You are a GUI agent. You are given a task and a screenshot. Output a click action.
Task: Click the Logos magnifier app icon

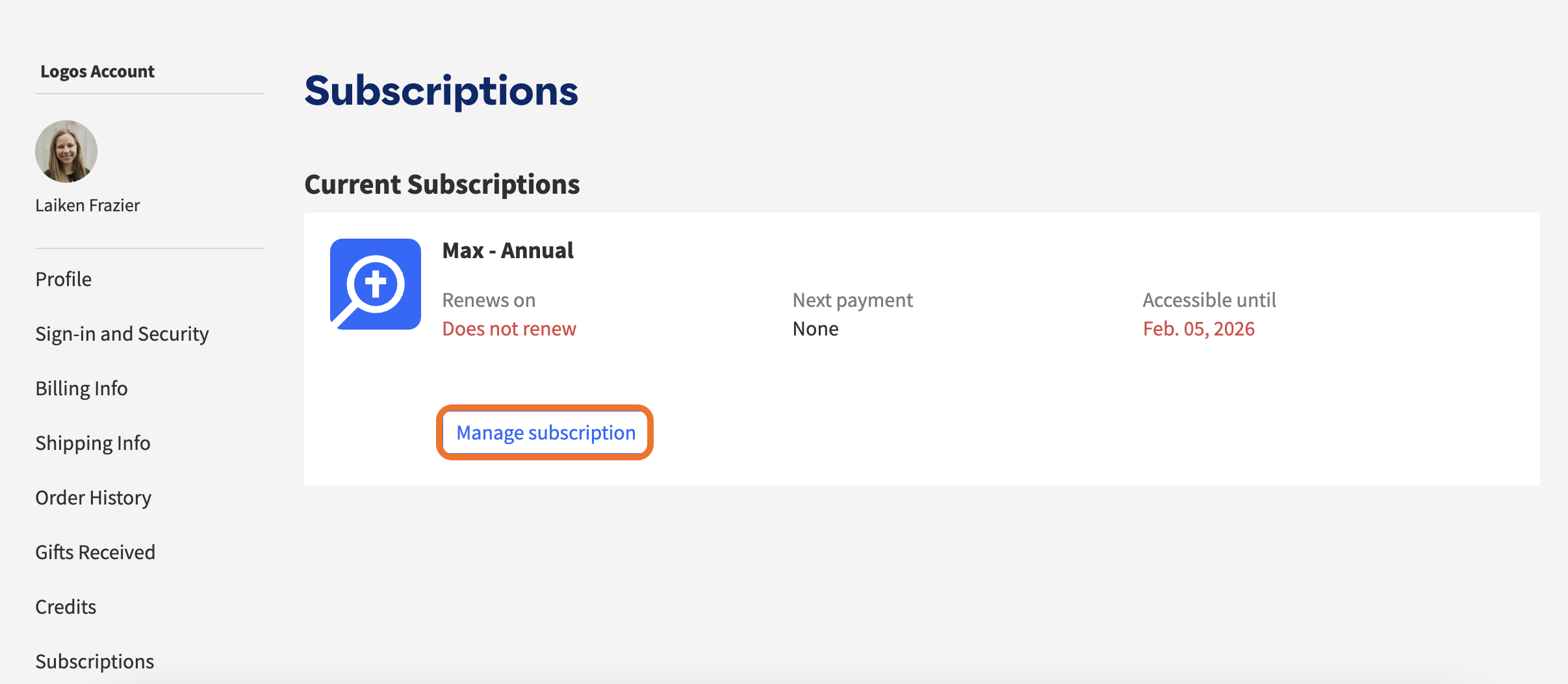[x=376, y=284]
